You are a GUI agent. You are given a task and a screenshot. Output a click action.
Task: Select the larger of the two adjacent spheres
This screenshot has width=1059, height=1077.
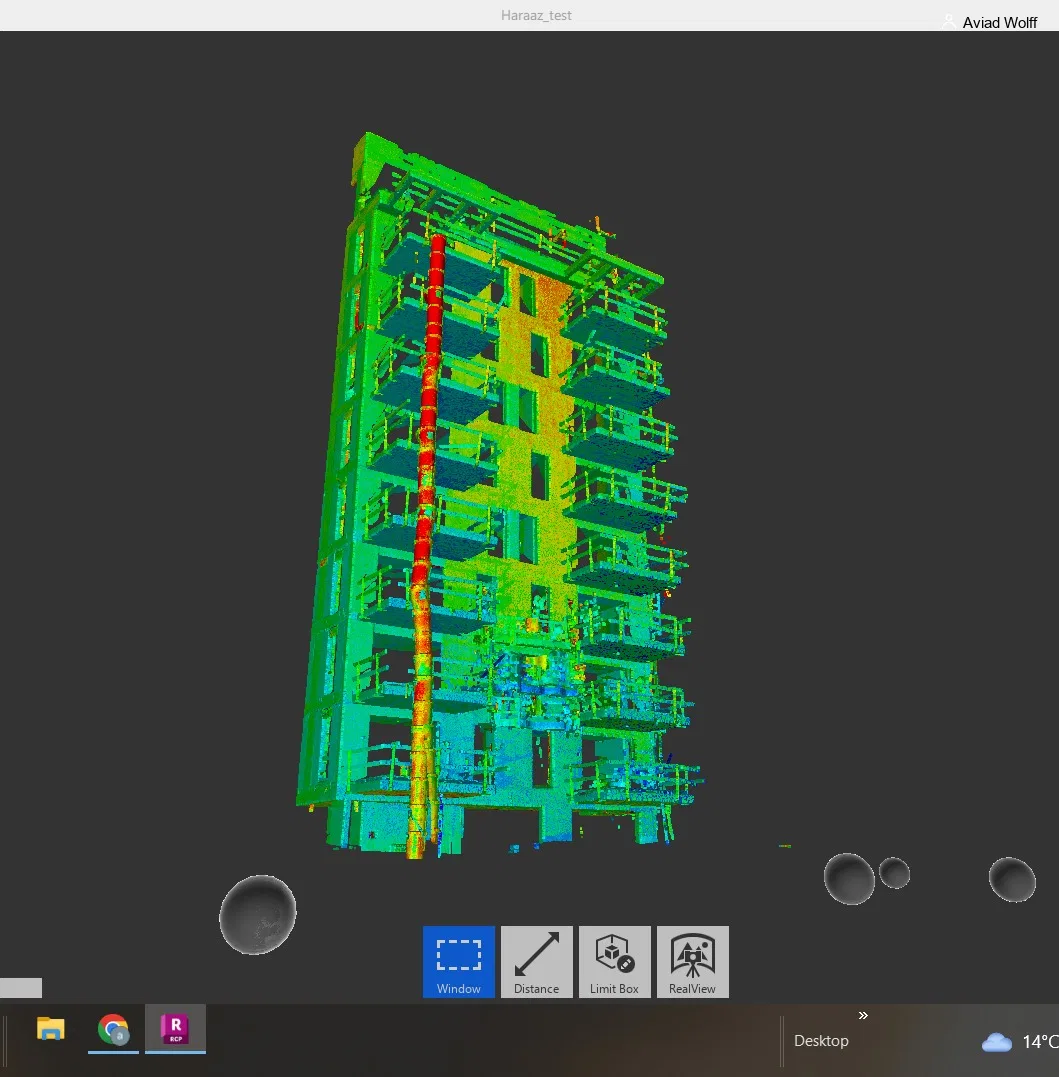[x=849, y=878]
